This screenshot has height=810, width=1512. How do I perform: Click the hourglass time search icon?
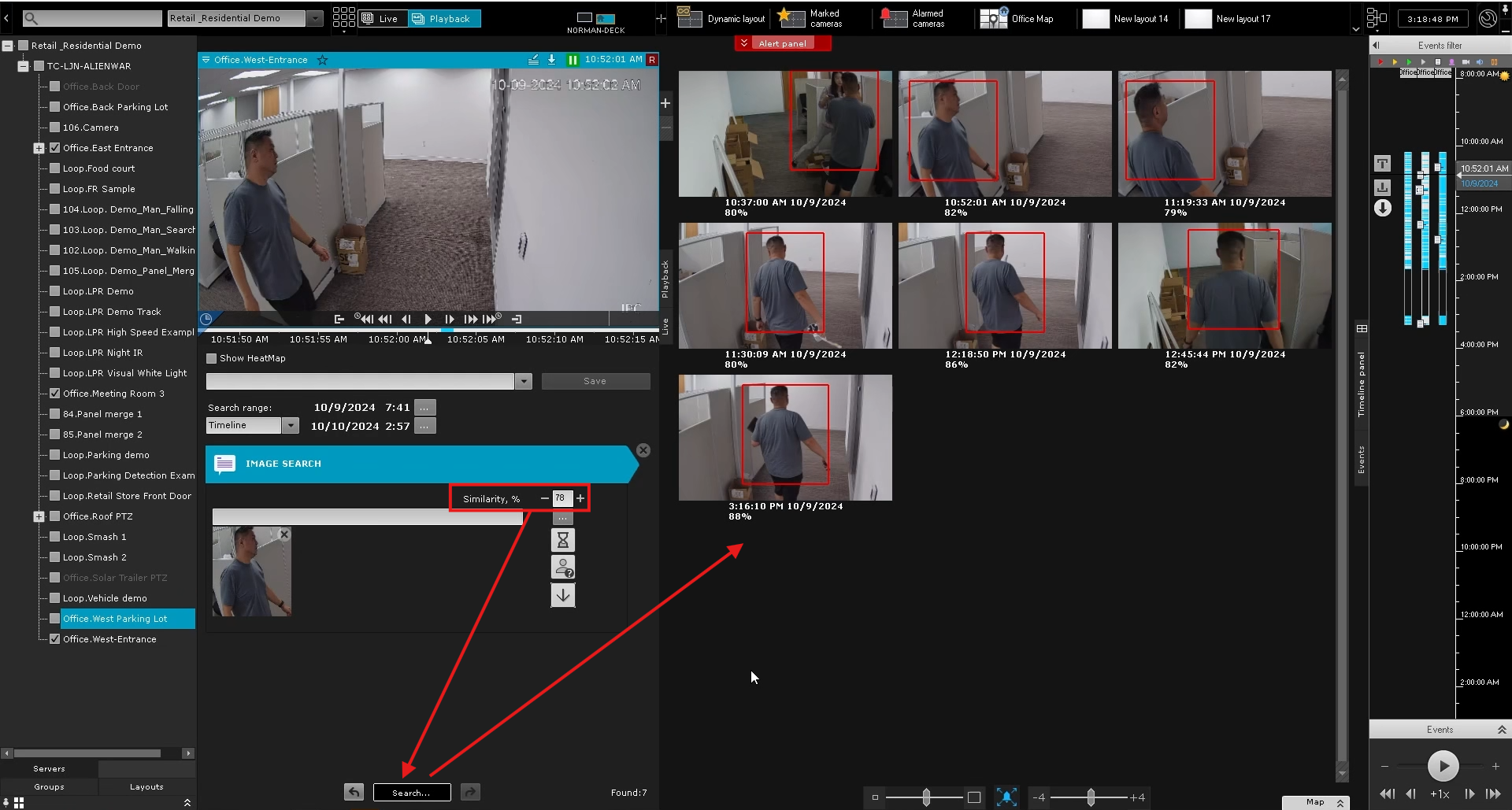pos(562,540)
